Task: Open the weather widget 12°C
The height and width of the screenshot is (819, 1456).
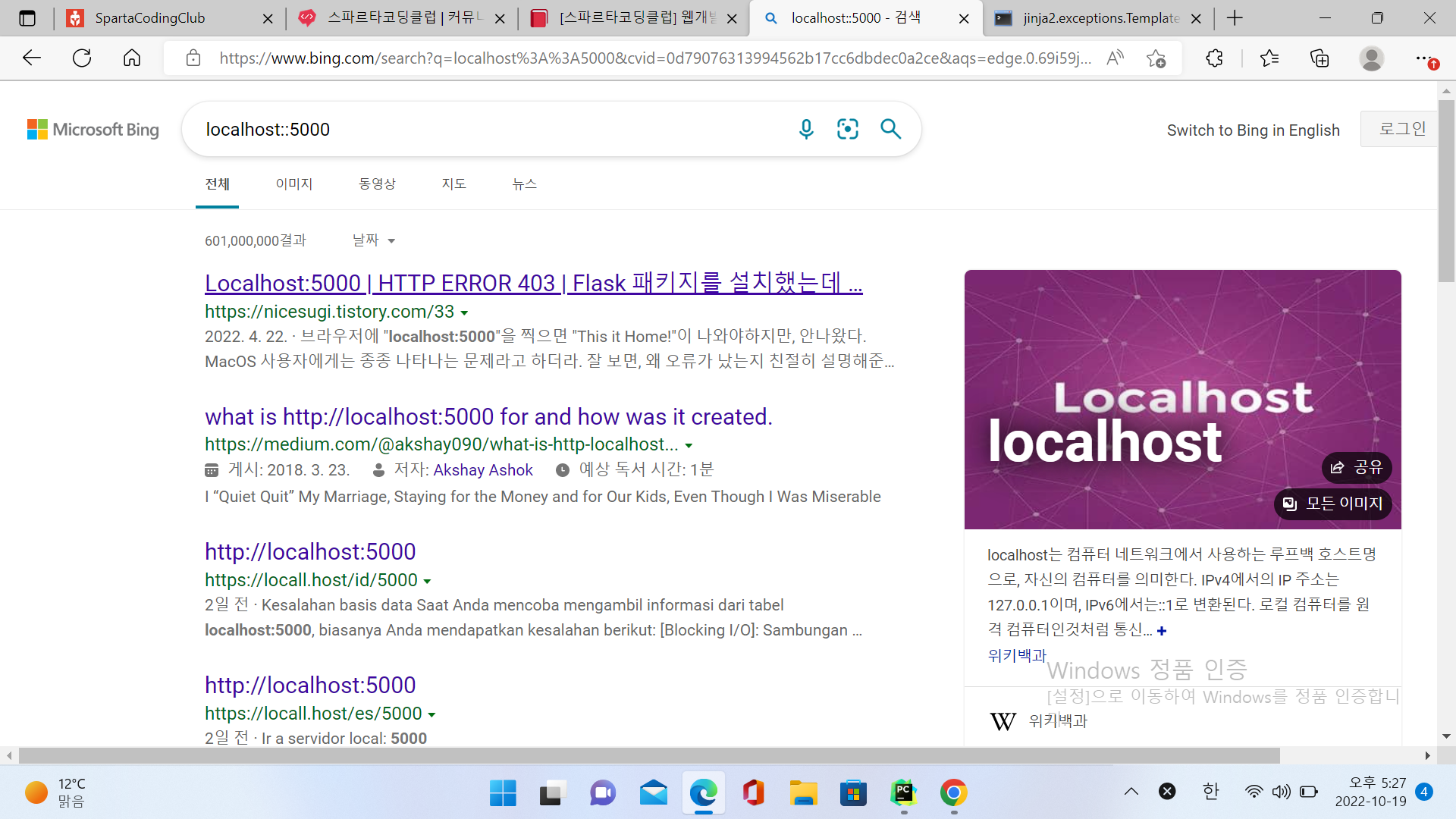Action: click(55, 792)
